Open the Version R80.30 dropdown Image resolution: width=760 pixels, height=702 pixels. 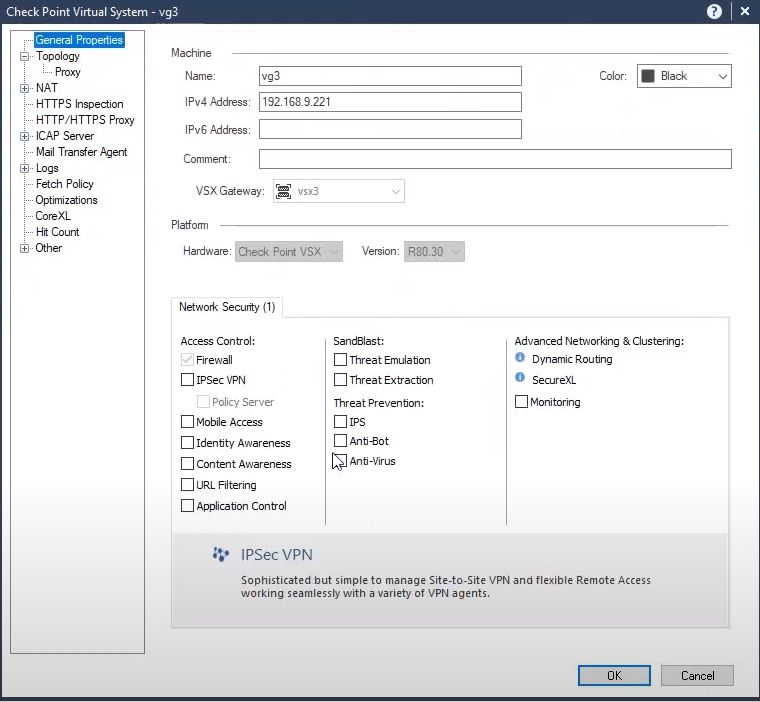point(434,252)
